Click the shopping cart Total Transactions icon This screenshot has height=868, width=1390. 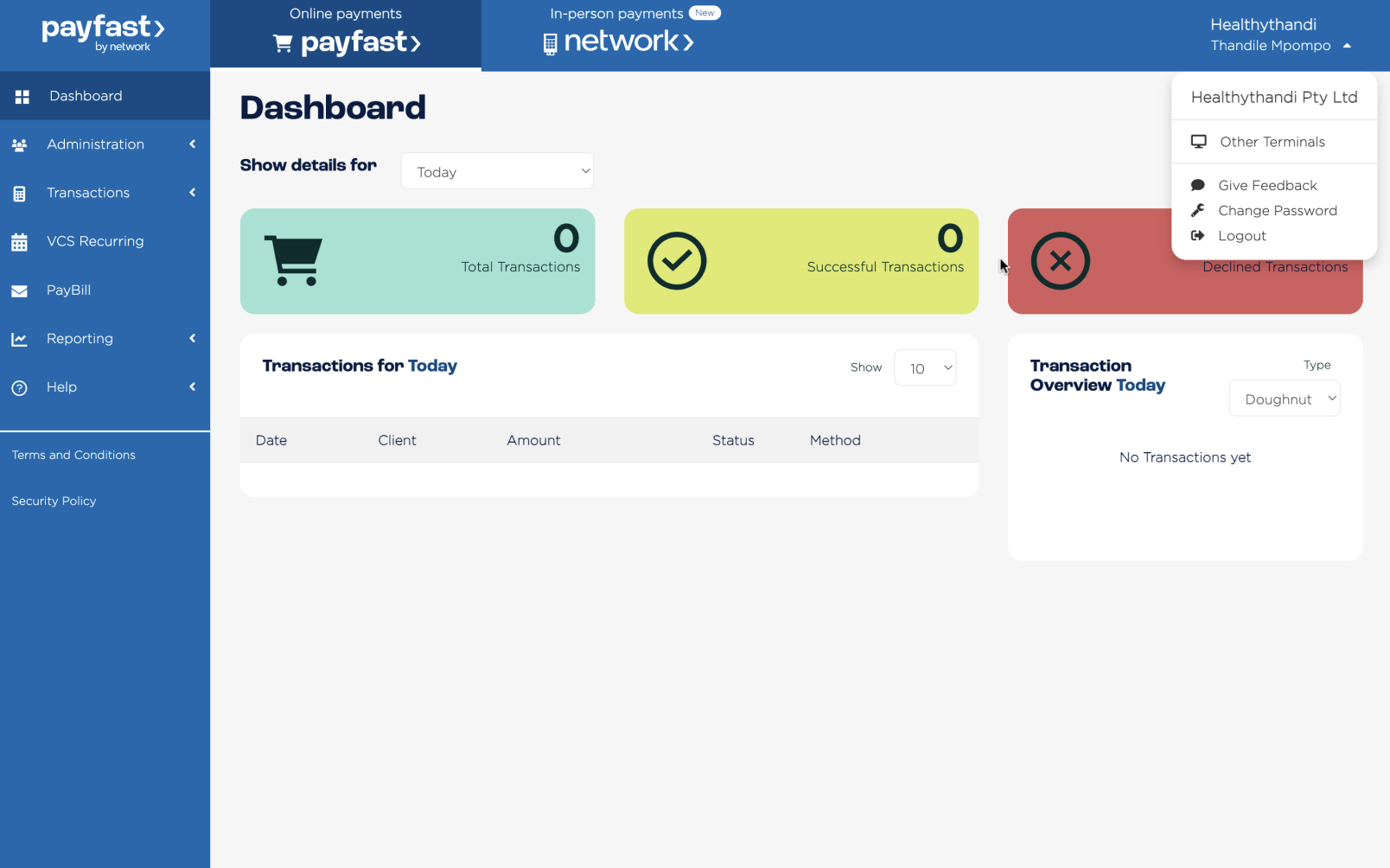coord(294,260)
